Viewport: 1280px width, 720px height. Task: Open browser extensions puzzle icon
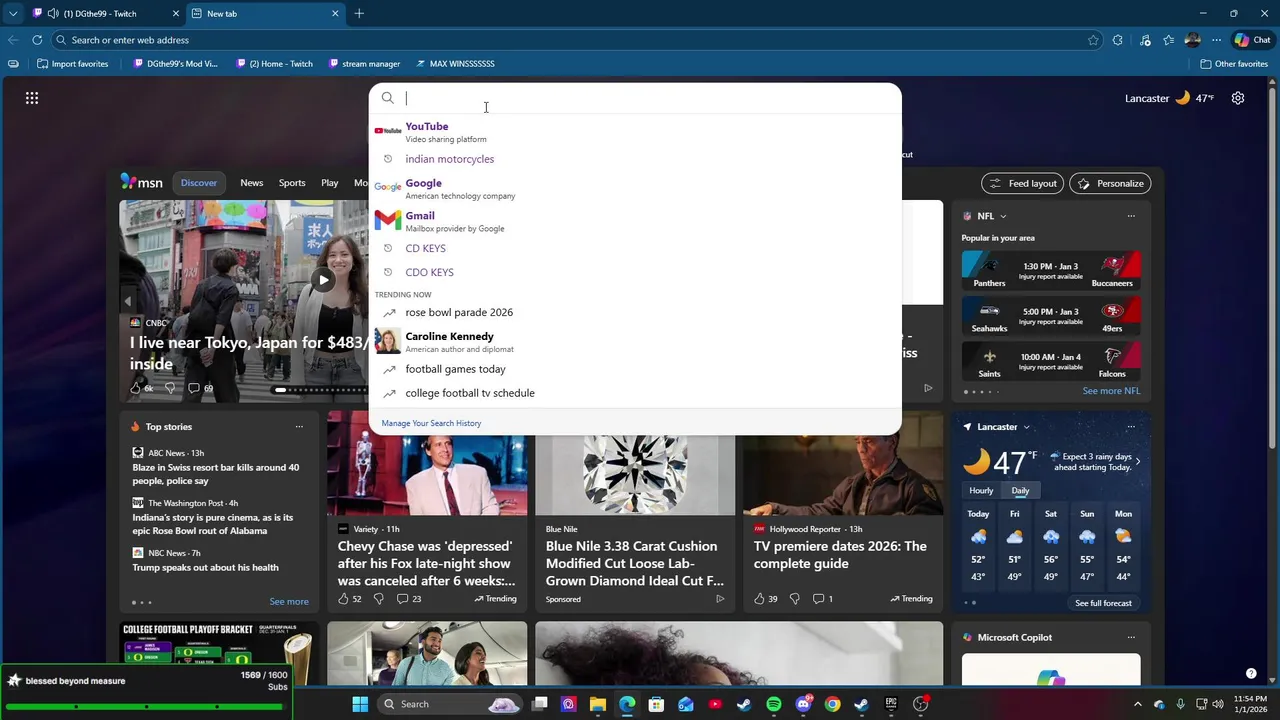(x=1118, y=40)
